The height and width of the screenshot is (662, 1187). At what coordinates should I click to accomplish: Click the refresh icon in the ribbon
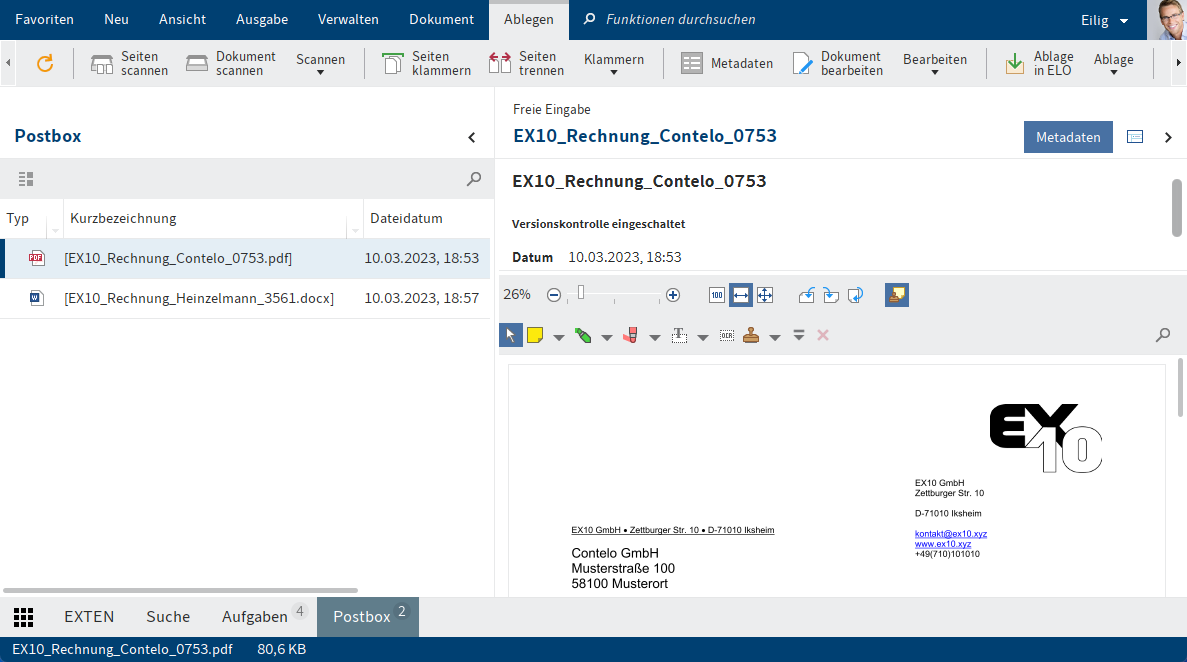[44, 64]
